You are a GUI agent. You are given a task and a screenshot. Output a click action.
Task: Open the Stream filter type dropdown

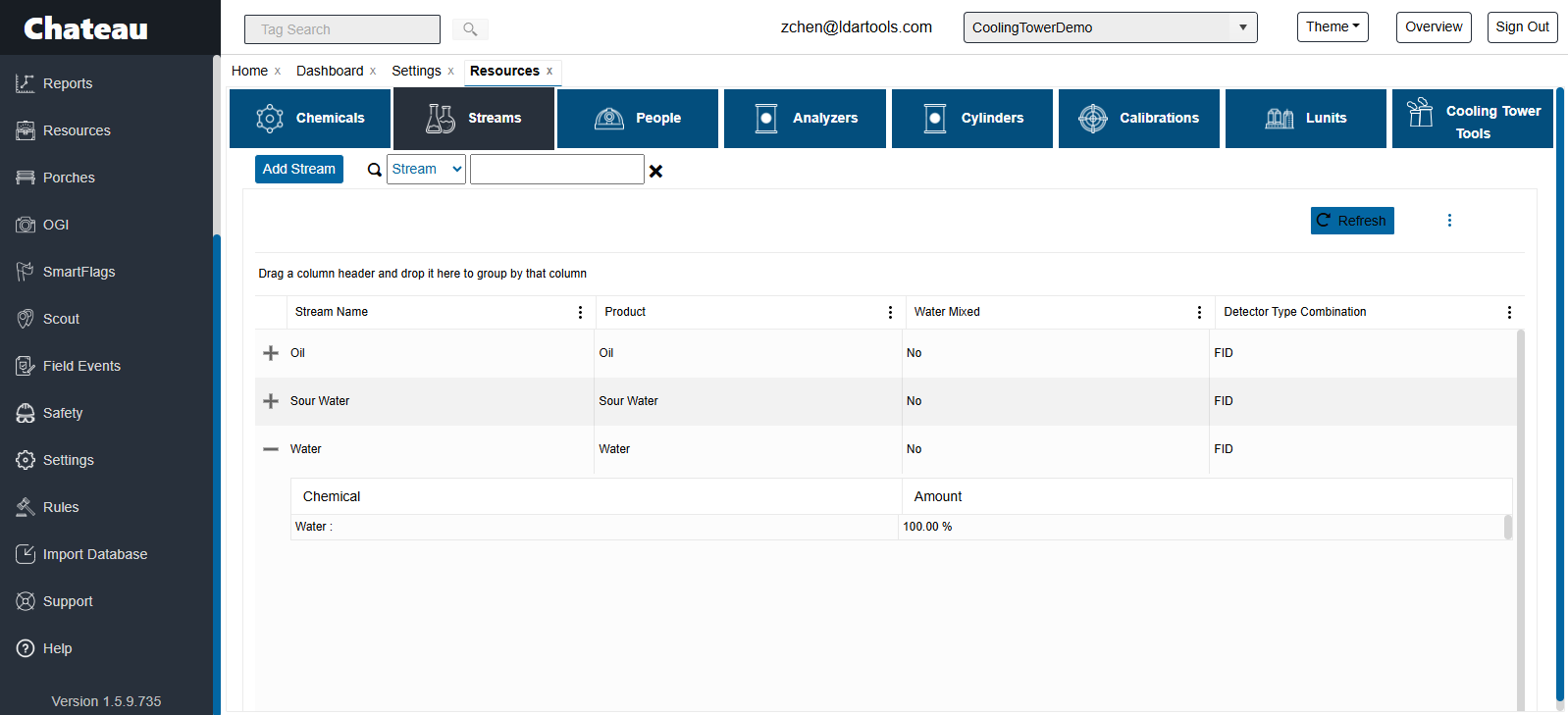click(426, 170)
